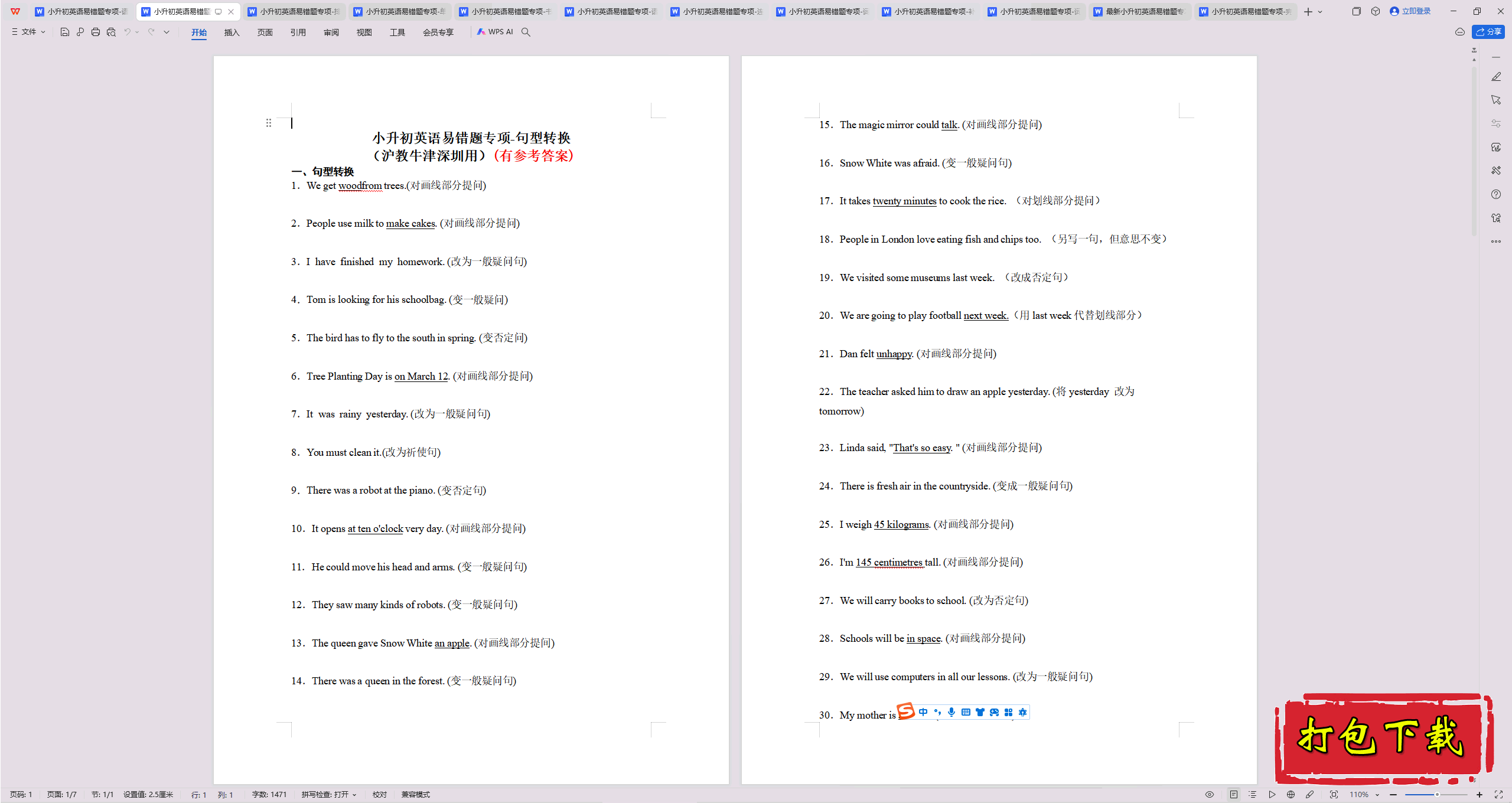Image resolution: width=1512 pixels, height=803 pixels.
Task: Click the vertical scrollbar thumb
Action: [x=1474, y=151]
